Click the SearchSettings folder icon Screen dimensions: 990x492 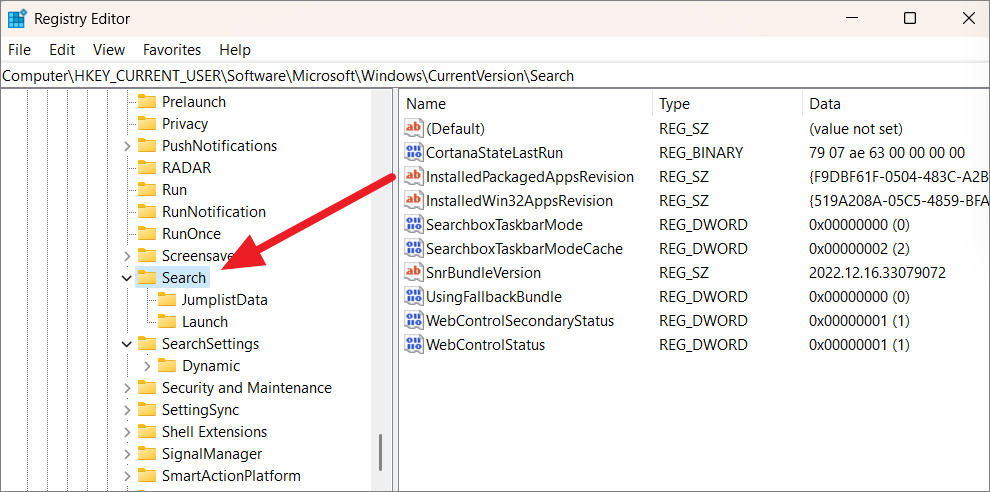(x=146, y=344)
